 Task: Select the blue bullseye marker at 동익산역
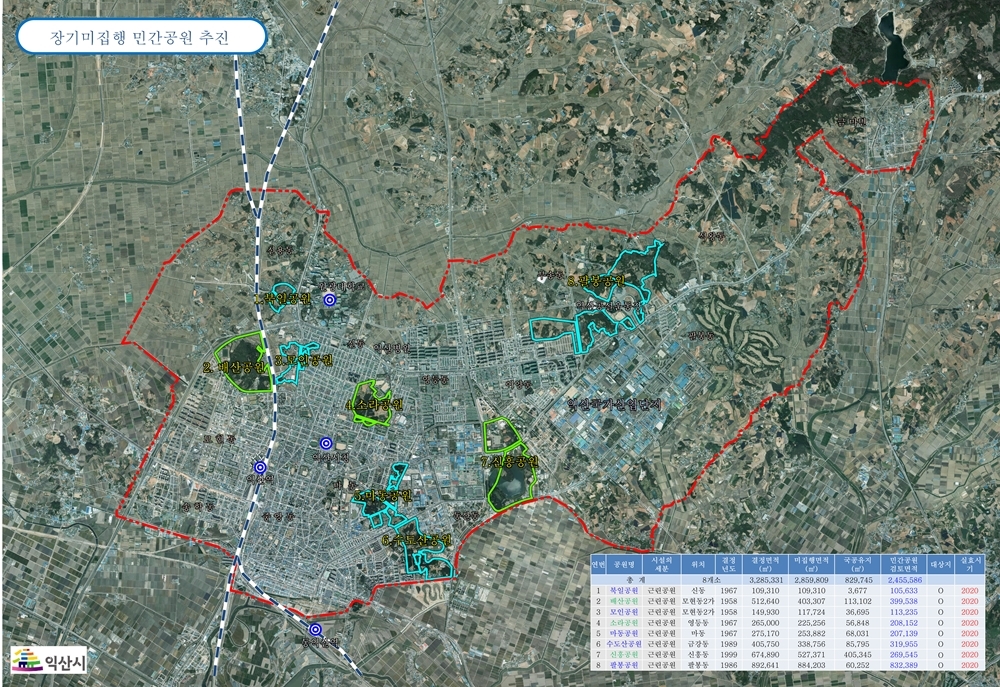[316, 630]
